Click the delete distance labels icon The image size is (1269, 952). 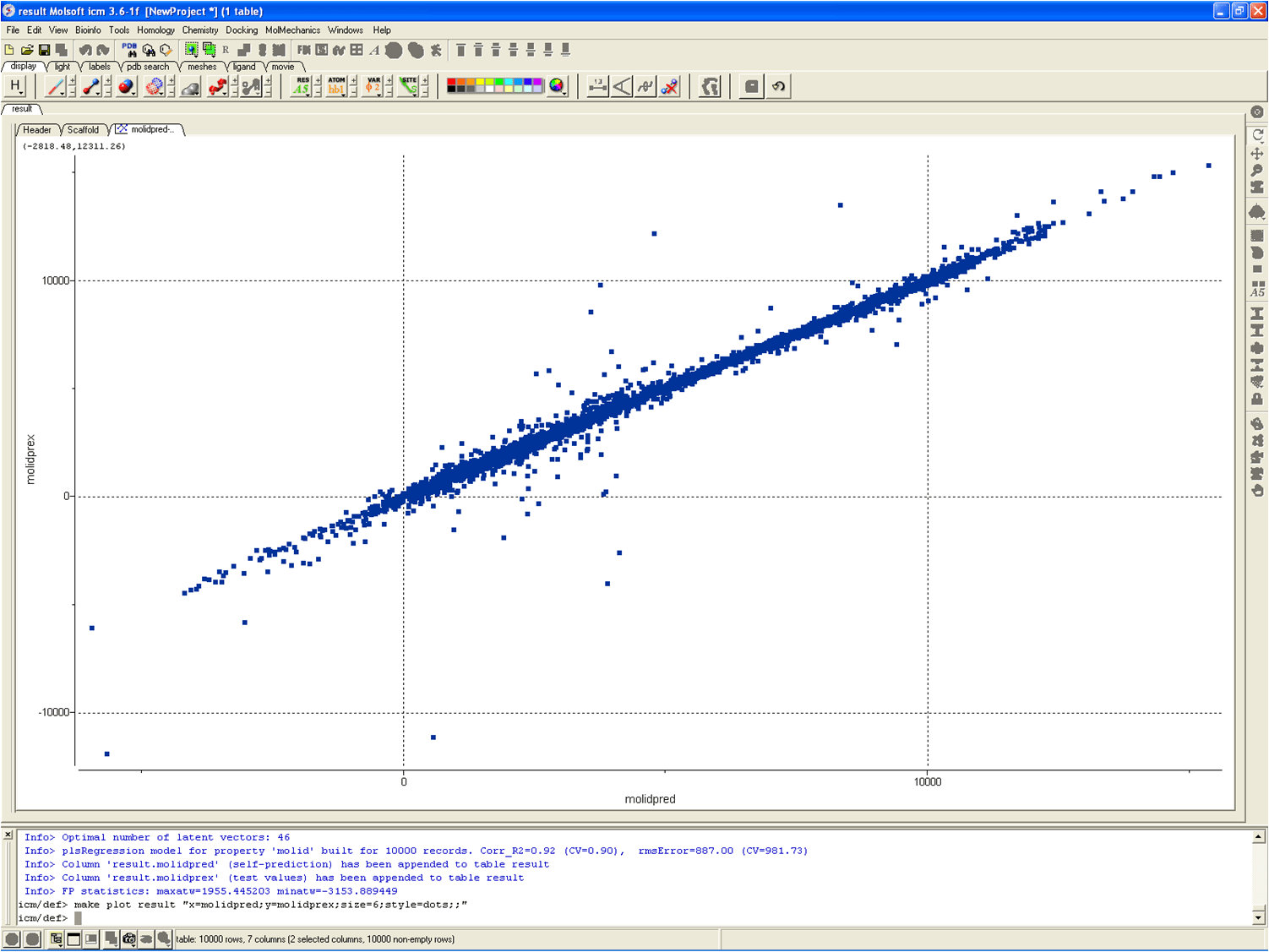pyautogui.click(x=670, y=86)
